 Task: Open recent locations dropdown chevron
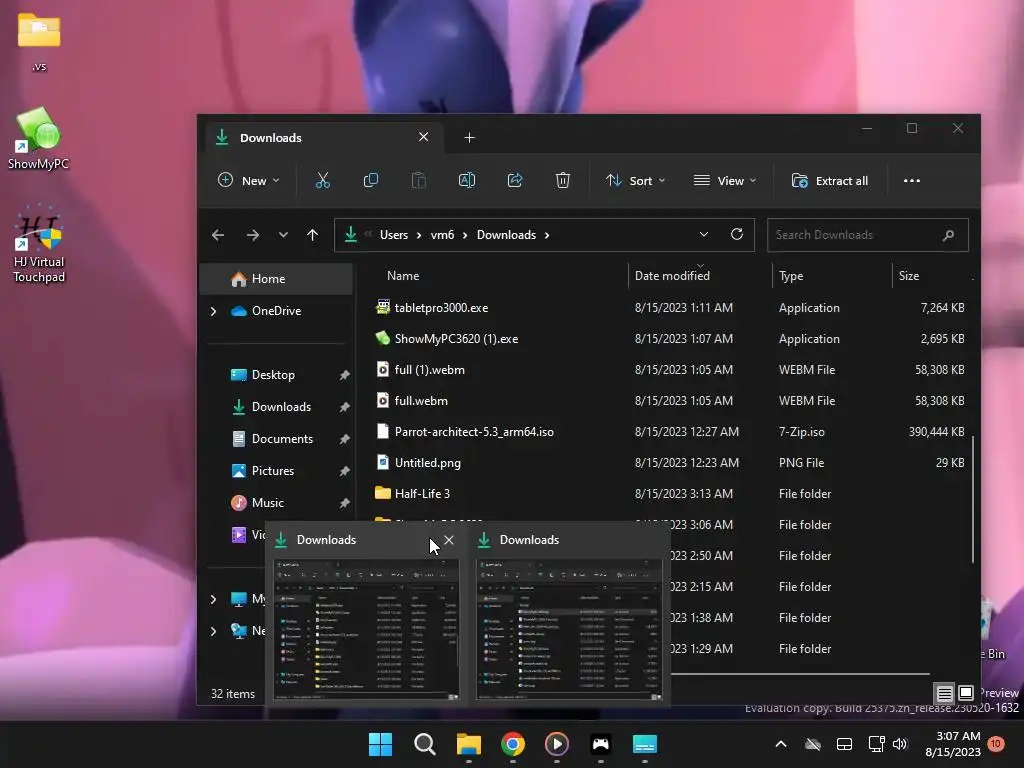tap(283, 235)
